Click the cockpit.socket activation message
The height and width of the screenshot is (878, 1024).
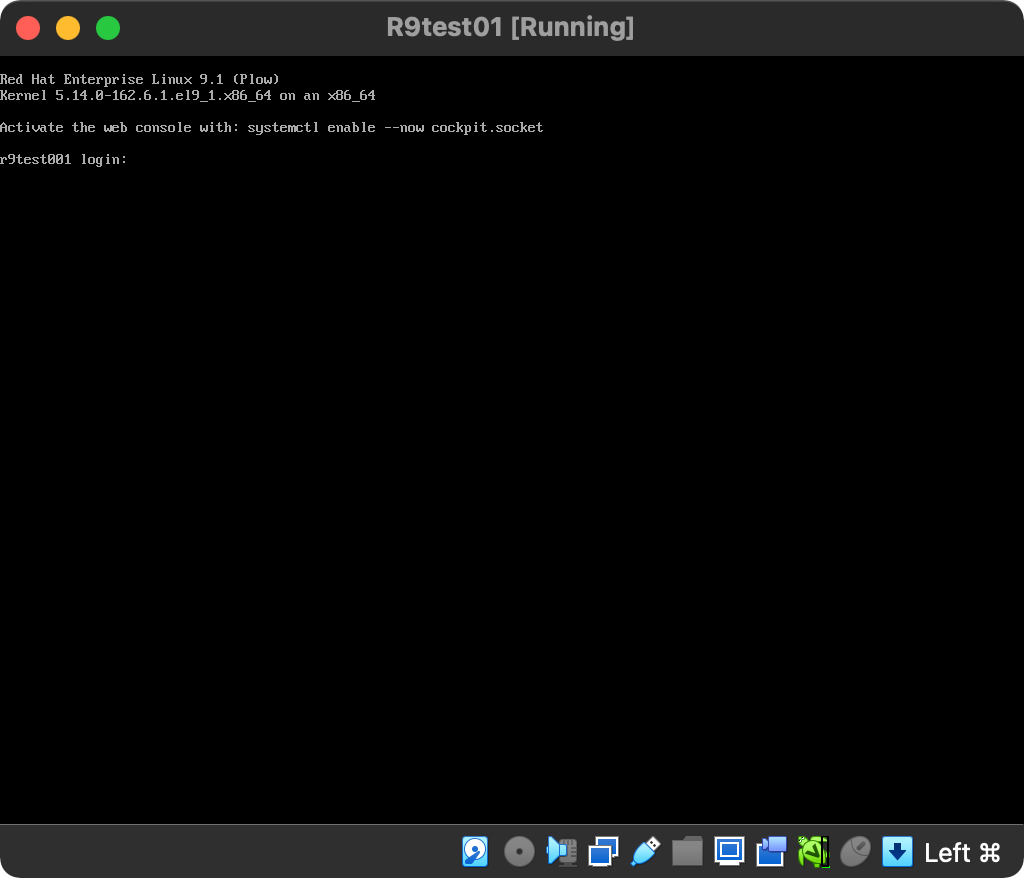click(x=272, y=127)
